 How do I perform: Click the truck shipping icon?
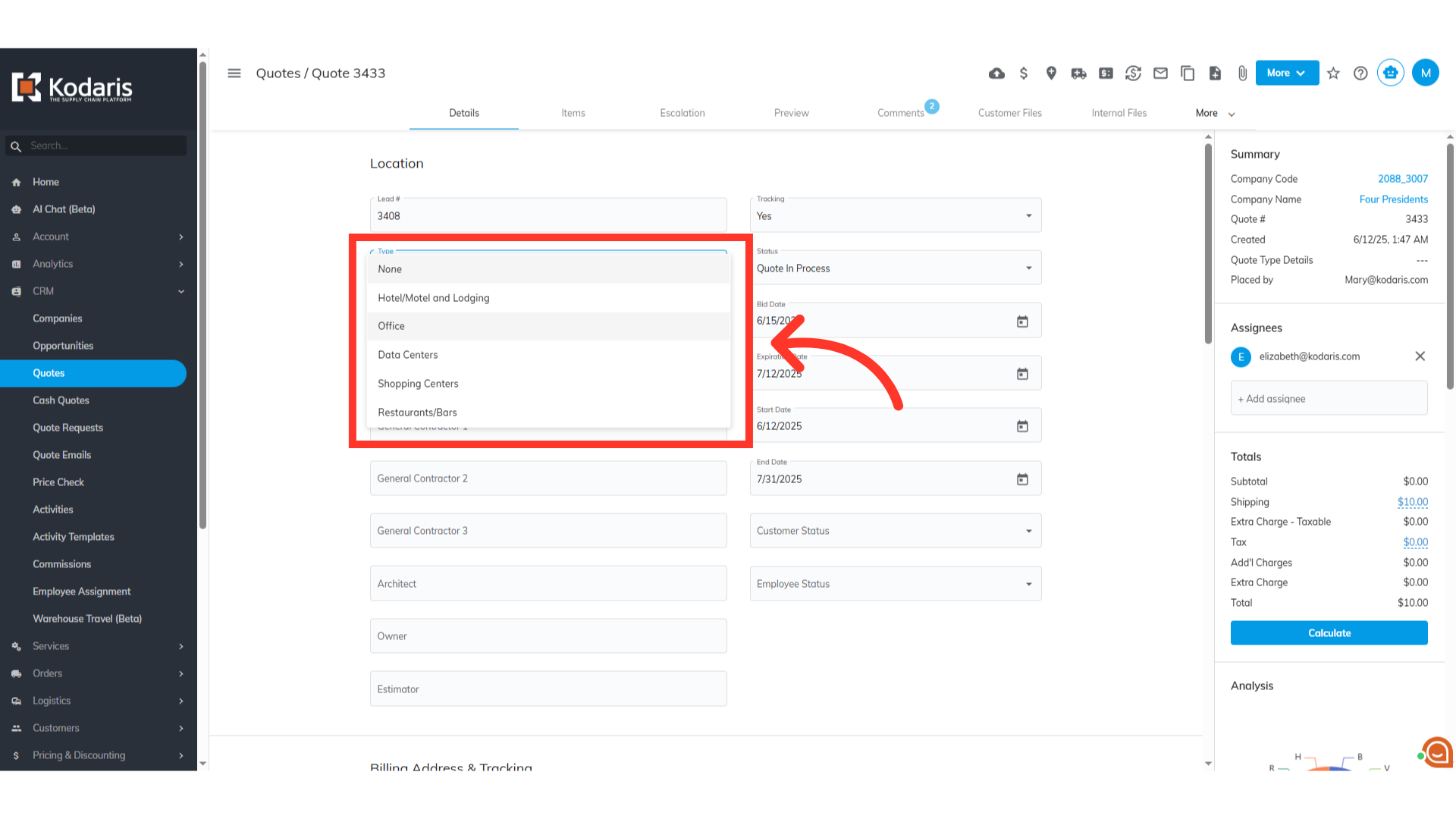(1078, 74)
